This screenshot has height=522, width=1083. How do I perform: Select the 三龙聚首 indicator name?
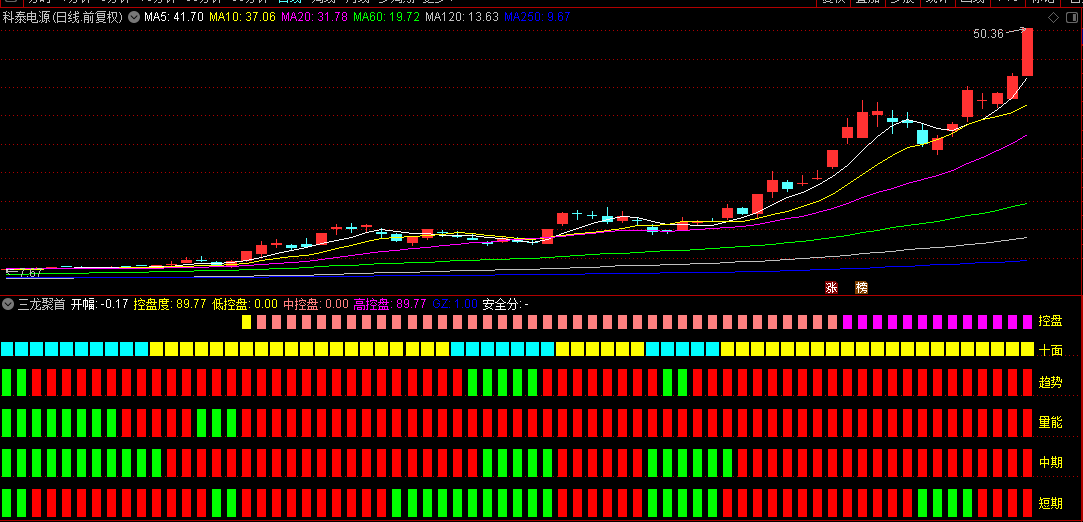41,304
